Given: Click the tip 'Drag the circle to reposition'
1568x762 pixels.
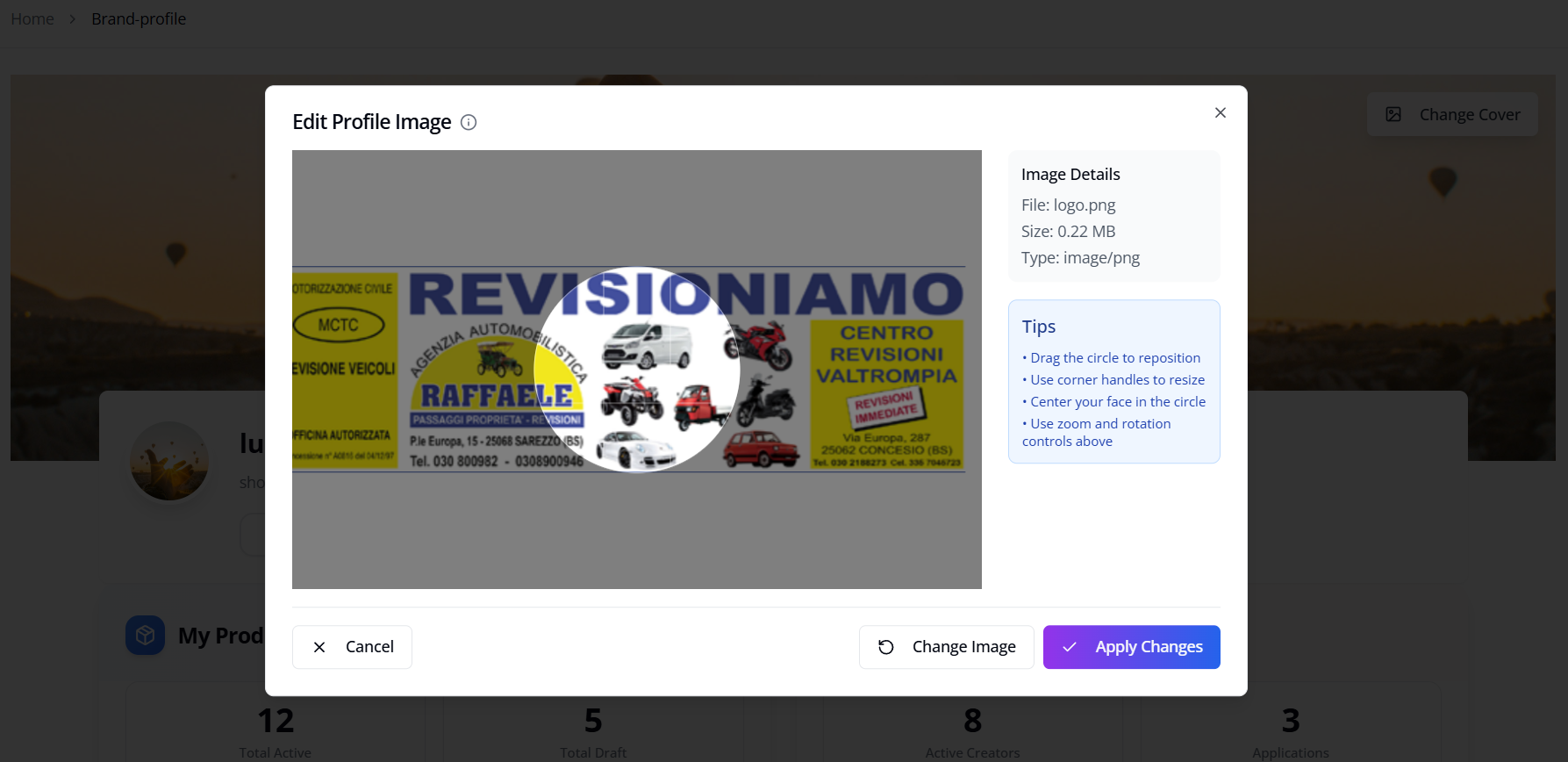Looking at the screenshot, I should click(1111, 358).
